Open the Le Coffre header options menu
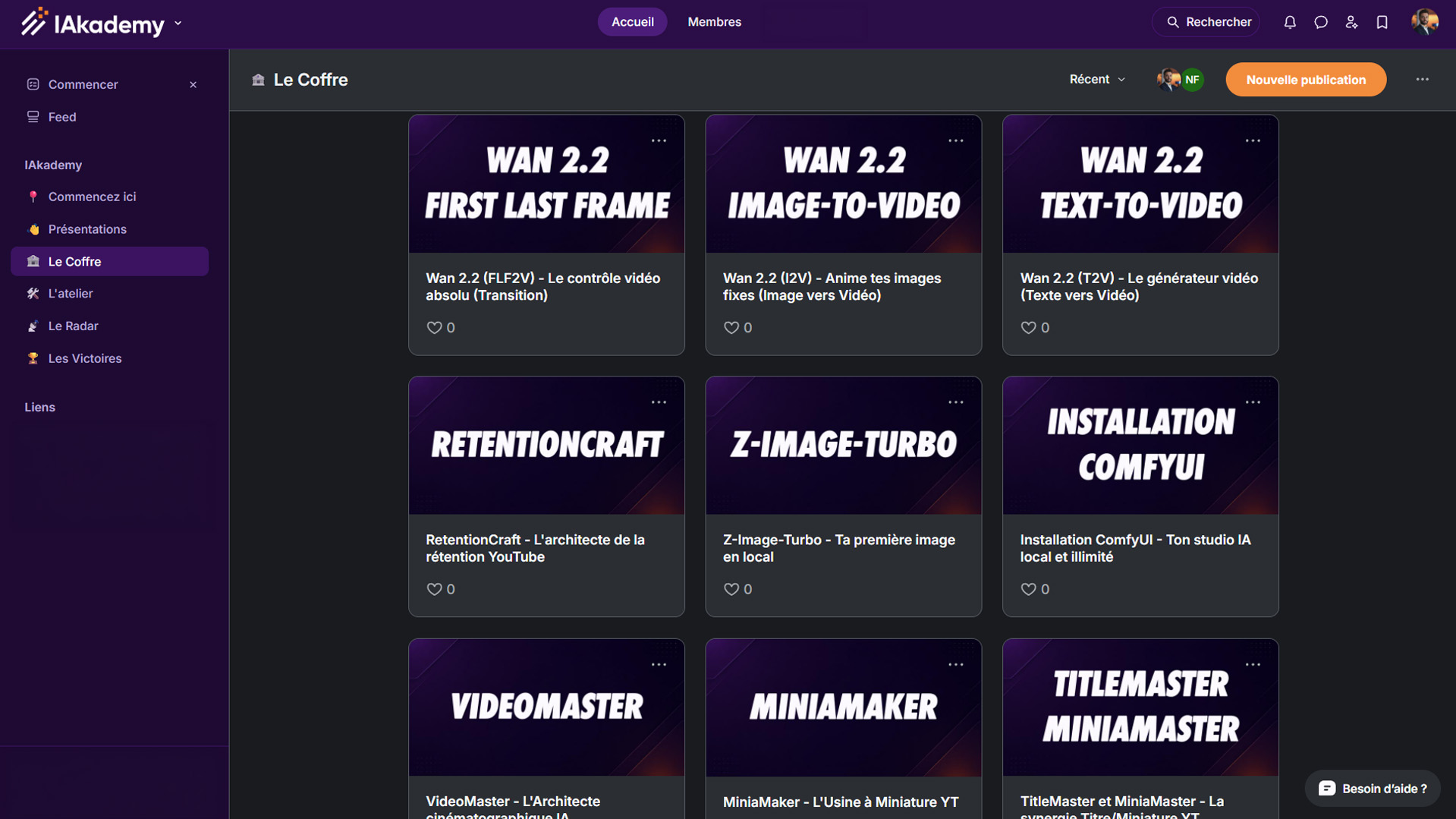The image size is (1456, 819). tap(1423, 79)
